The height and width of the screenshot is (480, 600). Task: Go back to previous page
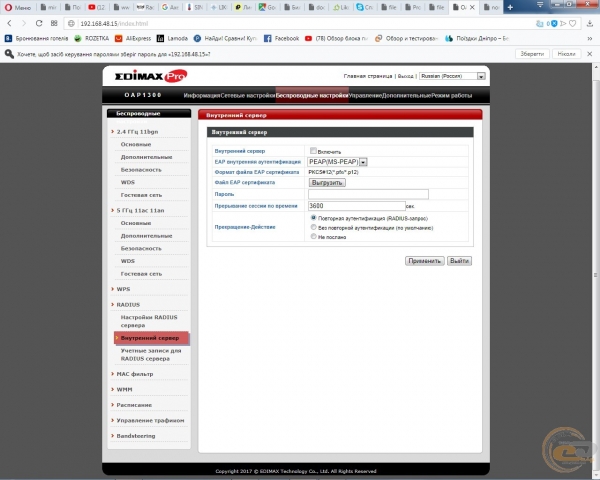[10, 23]
